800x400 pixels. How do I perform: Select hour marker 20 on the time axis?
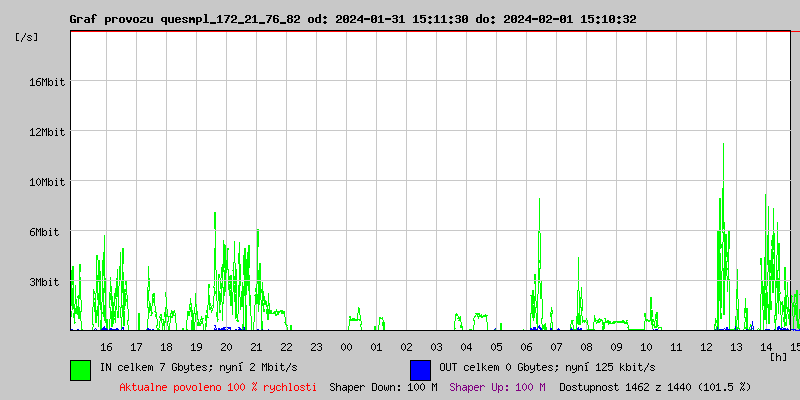[x=226, y=347]
